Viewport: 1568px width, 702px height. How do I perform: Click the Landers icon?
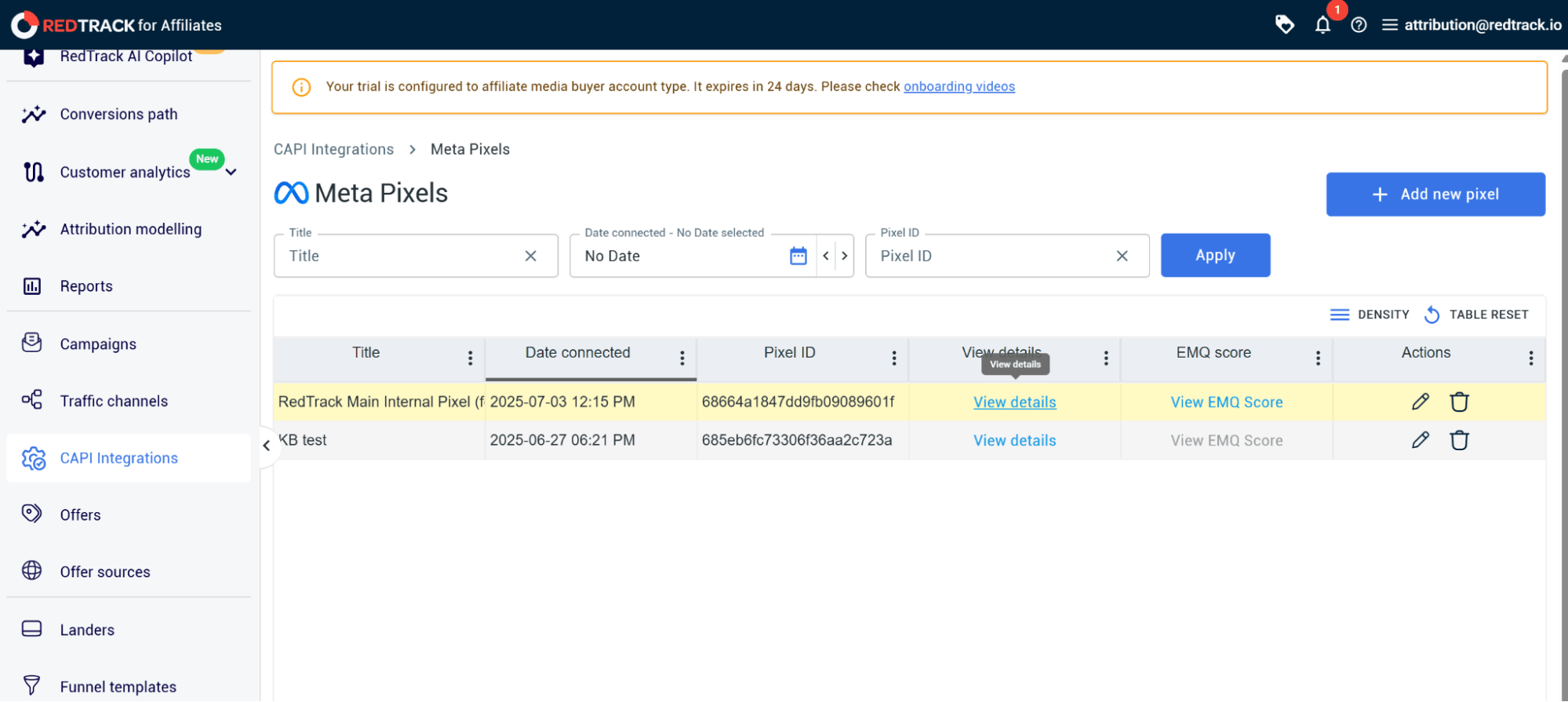[32, 629]
